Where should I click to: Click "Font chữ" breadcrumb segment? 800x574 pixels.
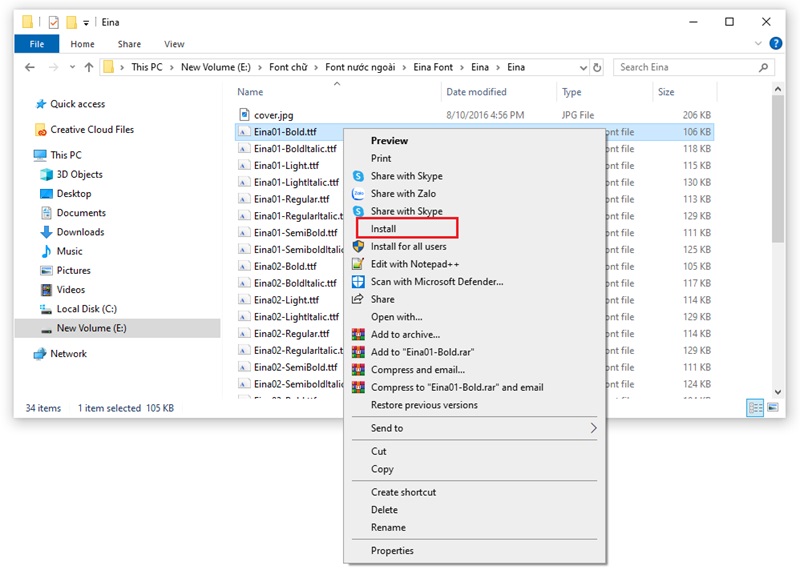pos(288,67)
